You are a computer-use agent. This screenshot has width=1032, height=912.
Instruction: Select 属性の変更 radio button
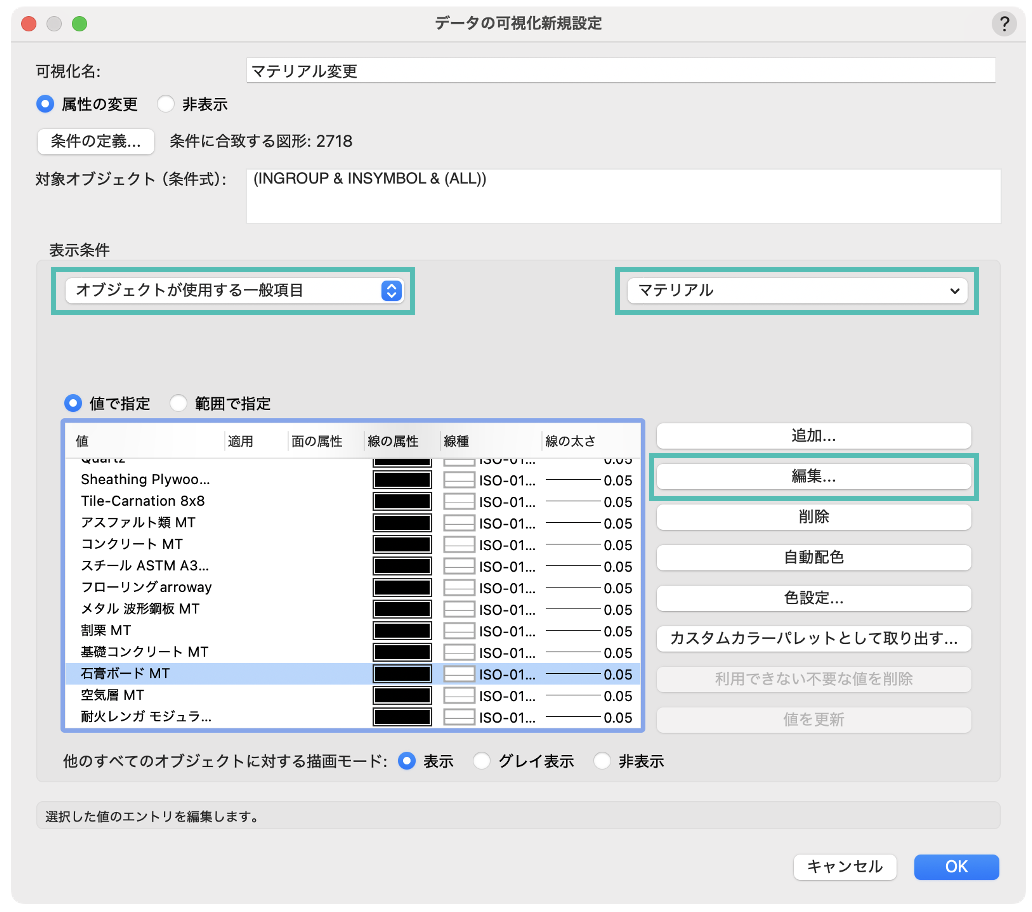click(45, 104)
